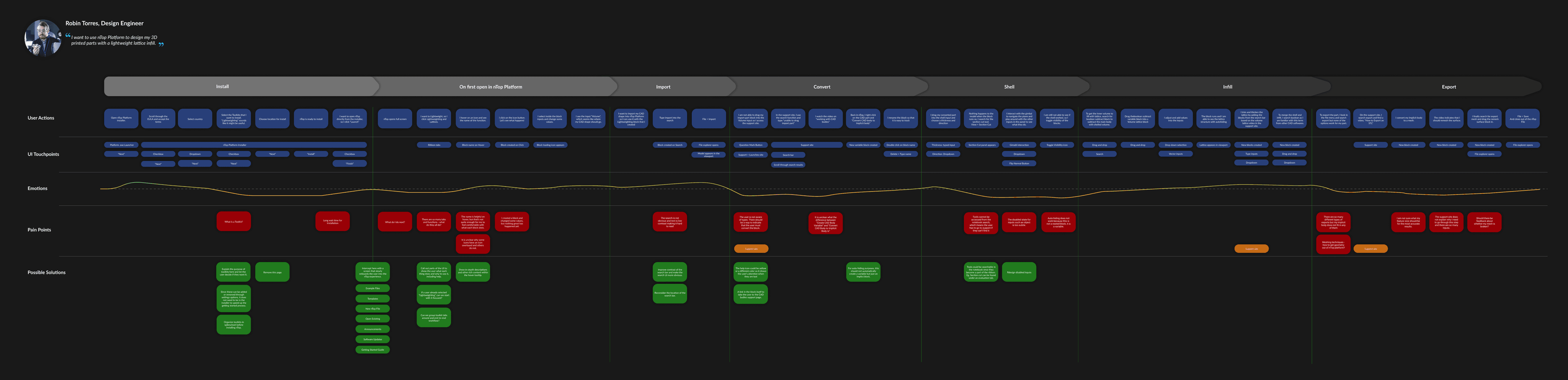The height and width of the screenshot is (380, 1568).
Task: Select the nTop opens full screen card
Action: tap(395, 119)
